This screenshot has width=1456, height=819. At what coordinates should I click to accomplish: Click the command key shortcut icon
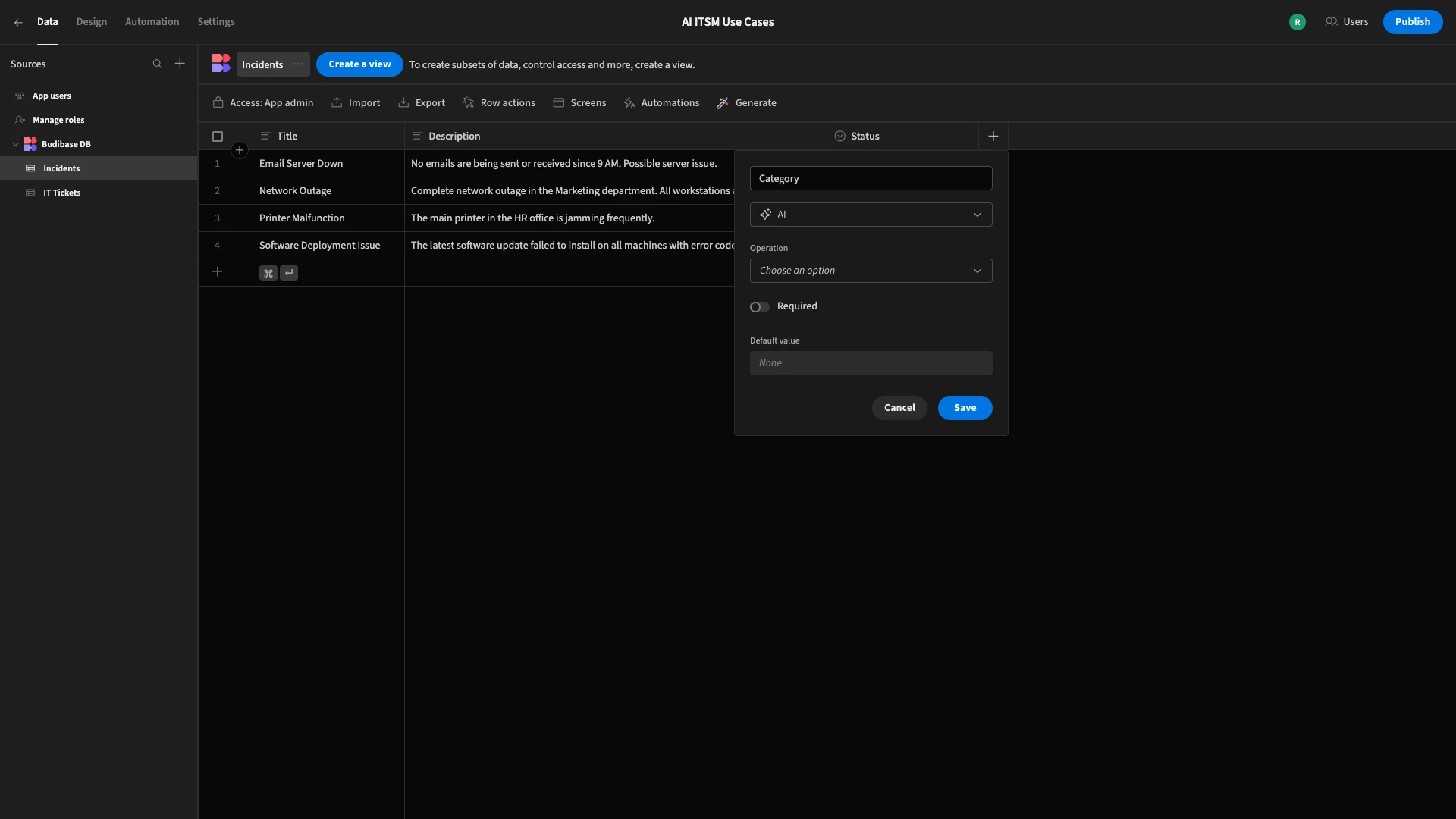tap(268, 273)
